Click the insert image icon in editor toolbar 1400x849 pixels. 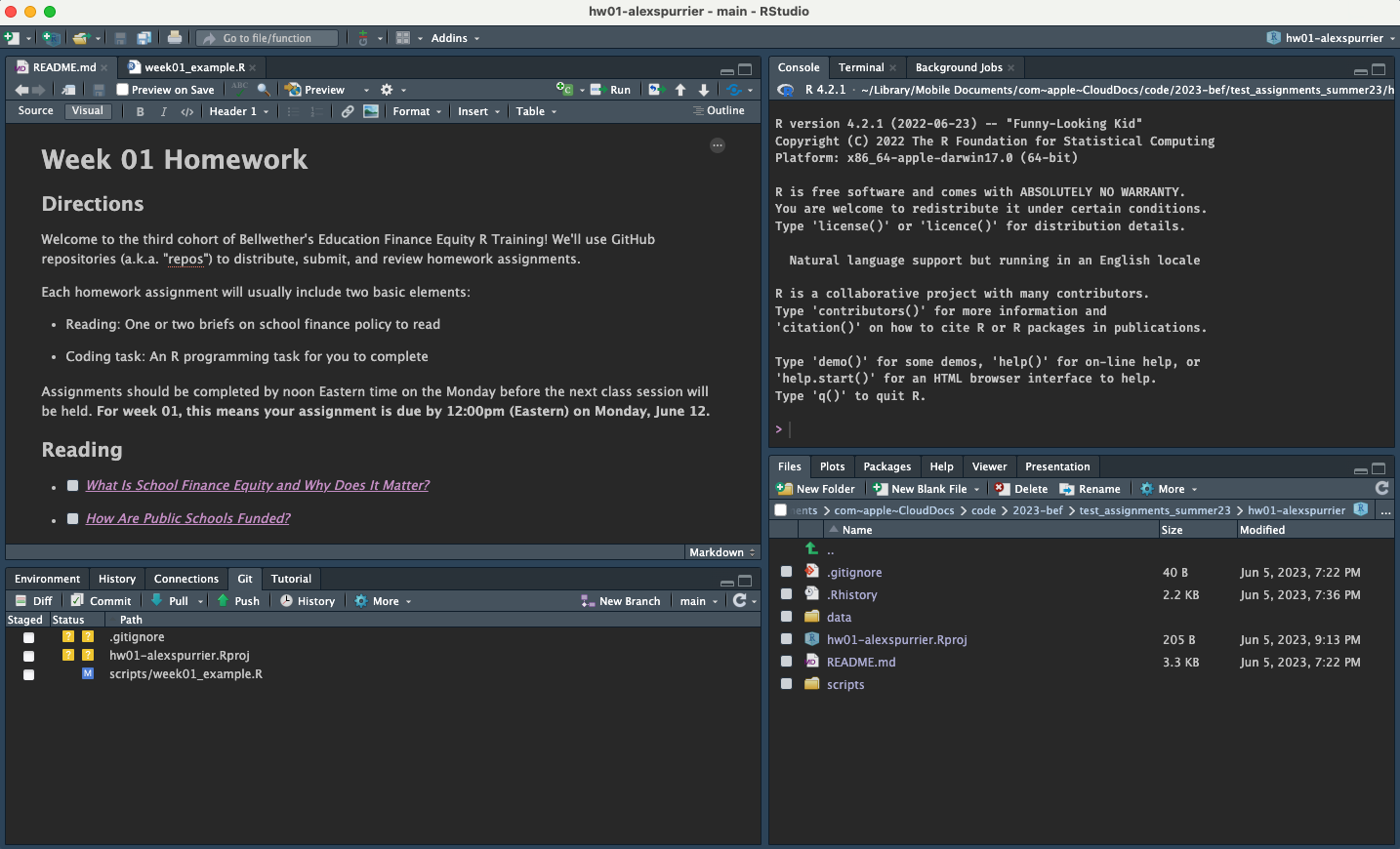pyautogui.click(x=371, y=111)
